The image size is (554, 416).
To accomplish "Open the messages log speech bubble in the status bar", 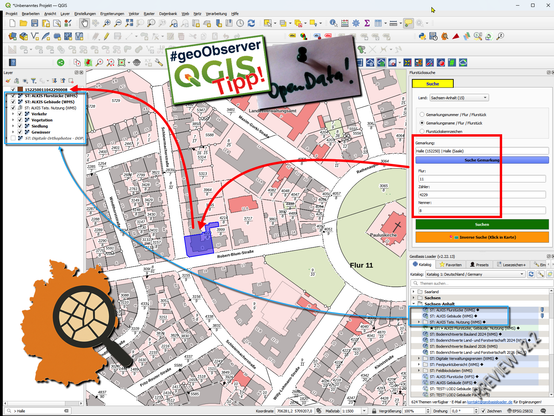I will coord(543,411).
